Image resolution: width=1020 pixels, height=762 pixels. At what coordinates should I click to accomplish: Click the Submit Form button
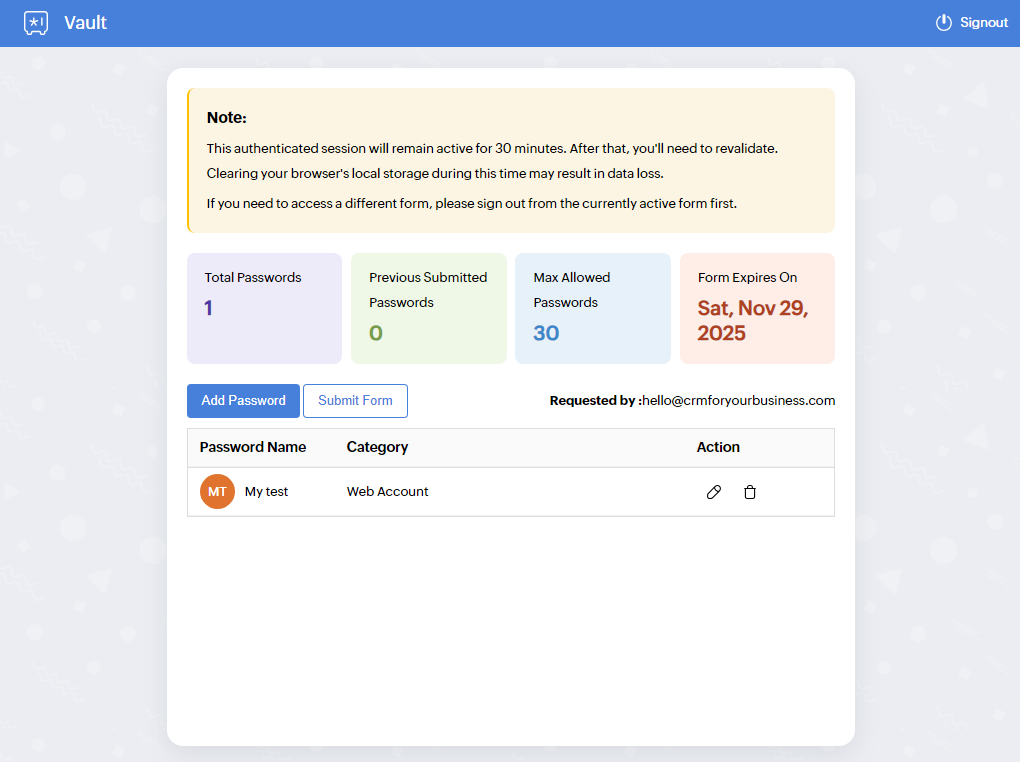(355, 400)
